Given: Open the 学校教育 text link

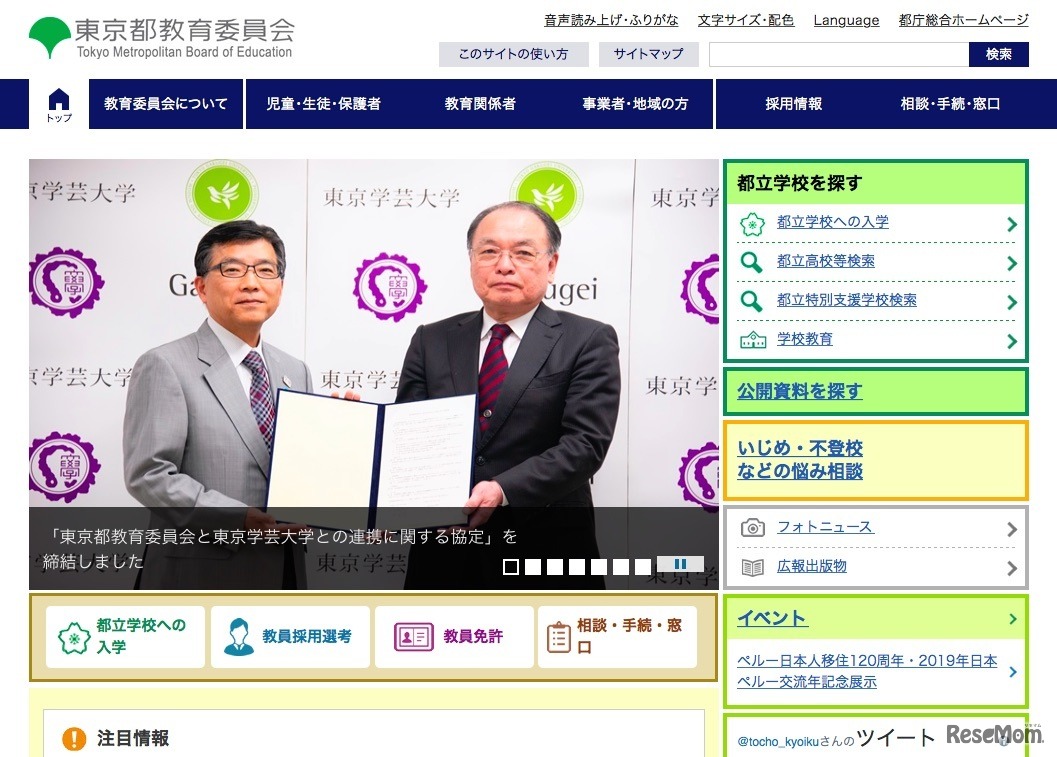Looking at the screenshot, I should pos(804,339).
